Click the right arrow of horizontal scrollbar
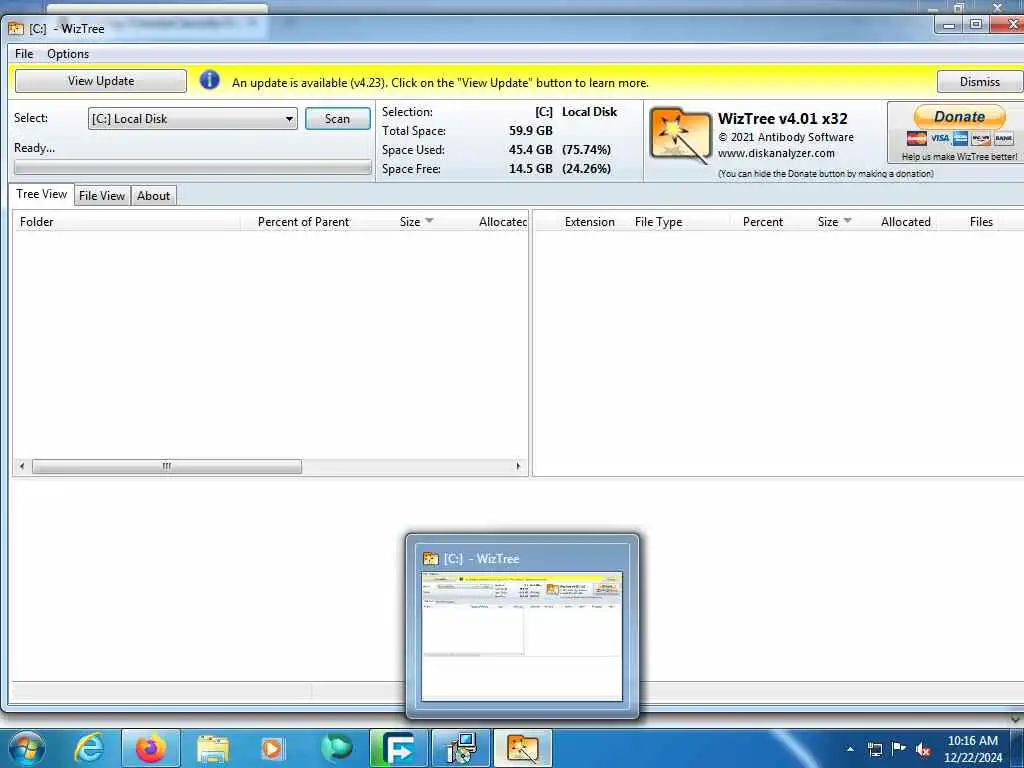1024x768 pixels. pyautogui.click(x=519, y=466)
